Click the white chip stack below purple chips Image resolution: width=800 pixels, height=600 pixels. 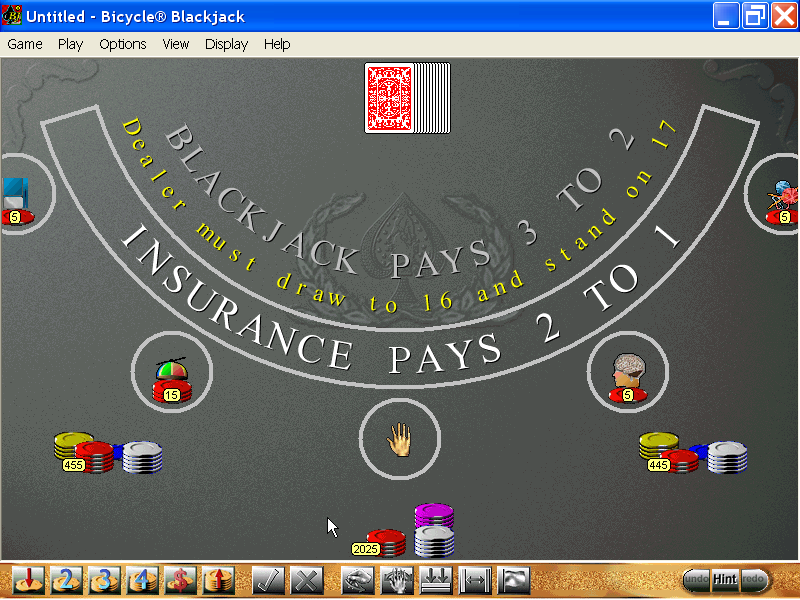tap(434, 542)
